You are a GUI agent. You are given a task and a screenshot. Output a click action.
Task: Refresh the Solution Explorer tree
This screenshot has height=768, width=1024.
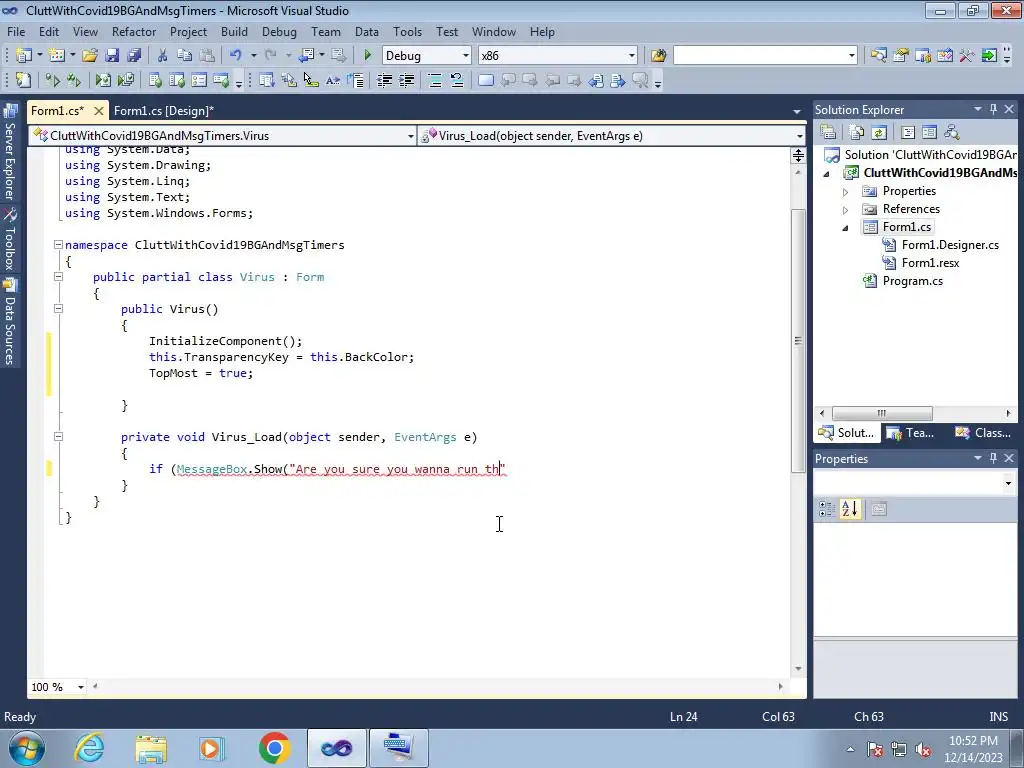click(x=879, y=133)
